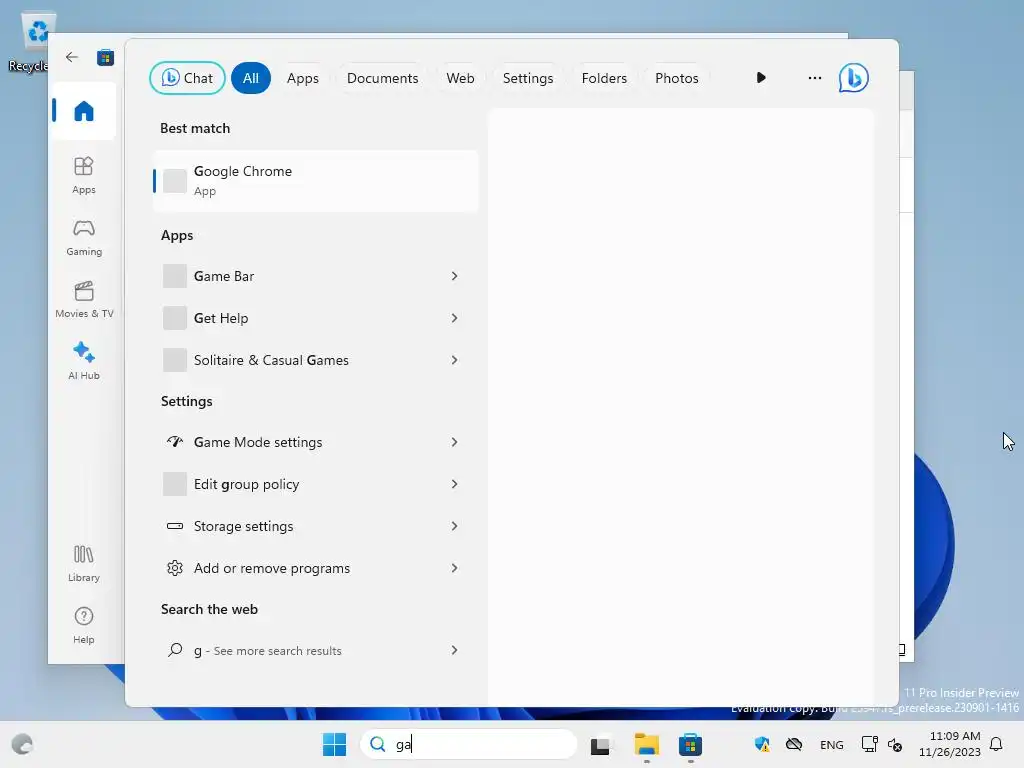
Task: Open the three-dot options menu in search
Action: [814, 78]
